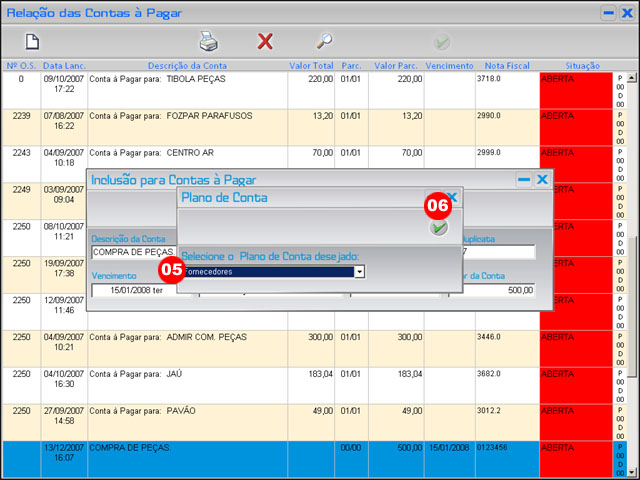Click the grayed-out checkmark in main toolbar
The image size is (640, 480).
(x=441, y=42)
